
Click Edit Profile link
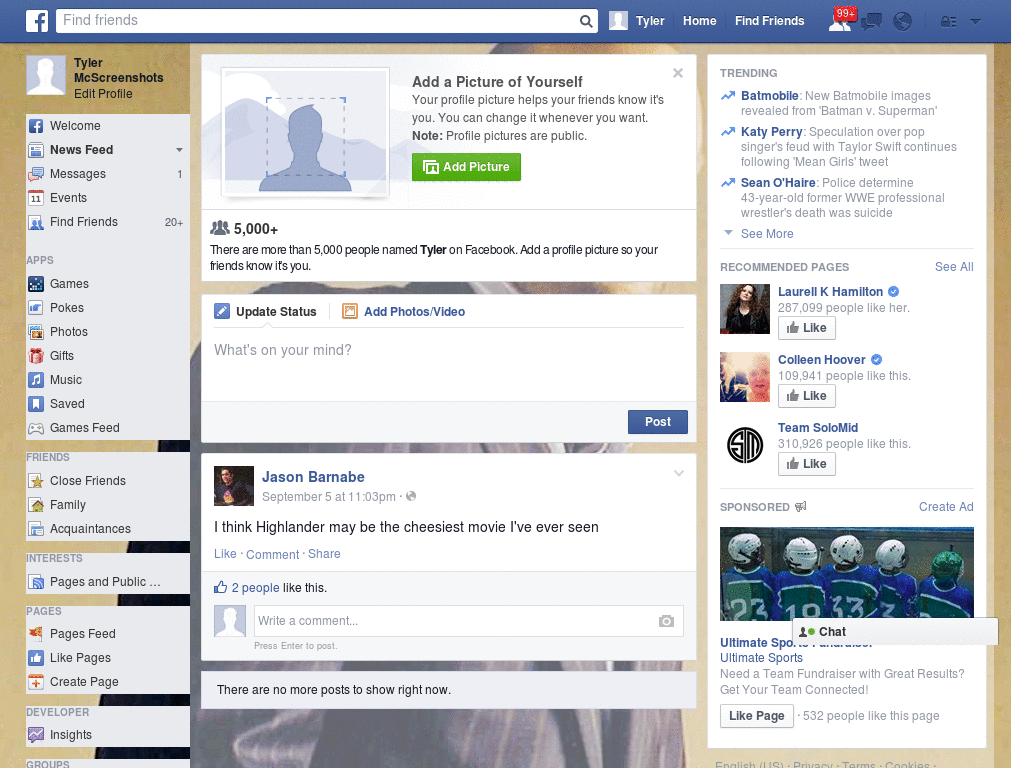click(x=103, y=94)
